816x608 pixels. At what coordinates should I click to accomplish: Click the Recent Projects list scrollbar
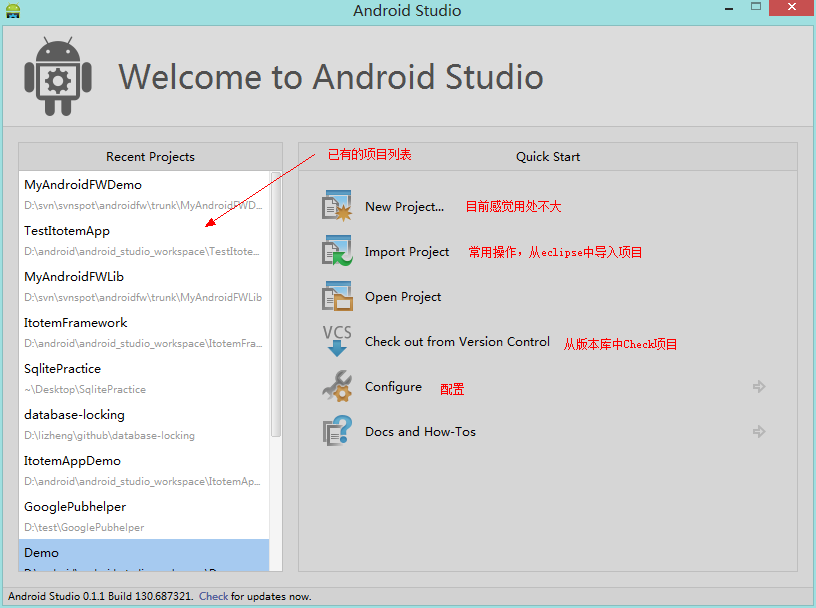[x=276, y=305]
